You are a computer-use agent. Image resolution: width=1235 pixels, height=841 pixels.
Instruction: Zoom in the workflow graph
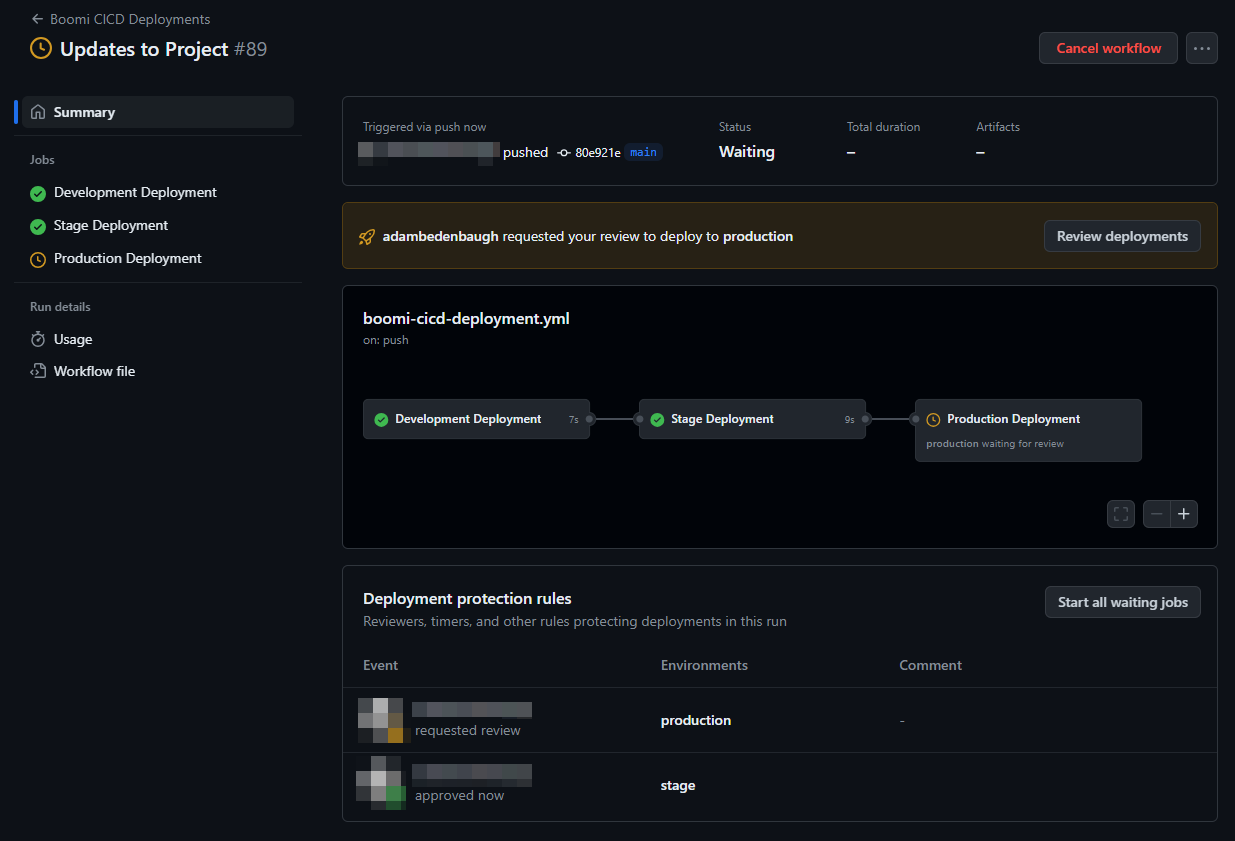[x=1184, y=514]
